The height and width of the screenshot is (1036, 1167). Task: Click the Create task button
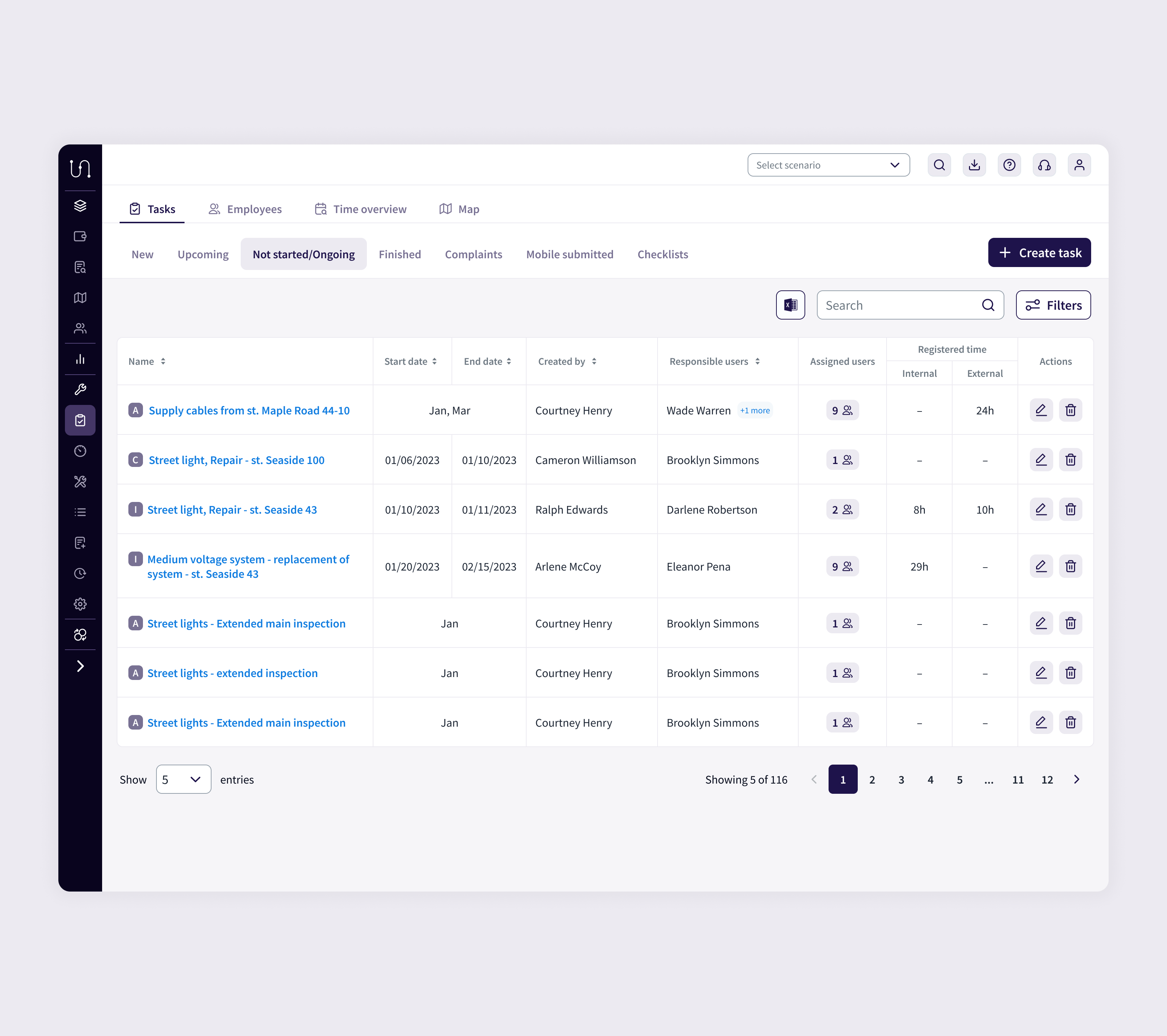pyautogui.click(x=1039, y=252)
